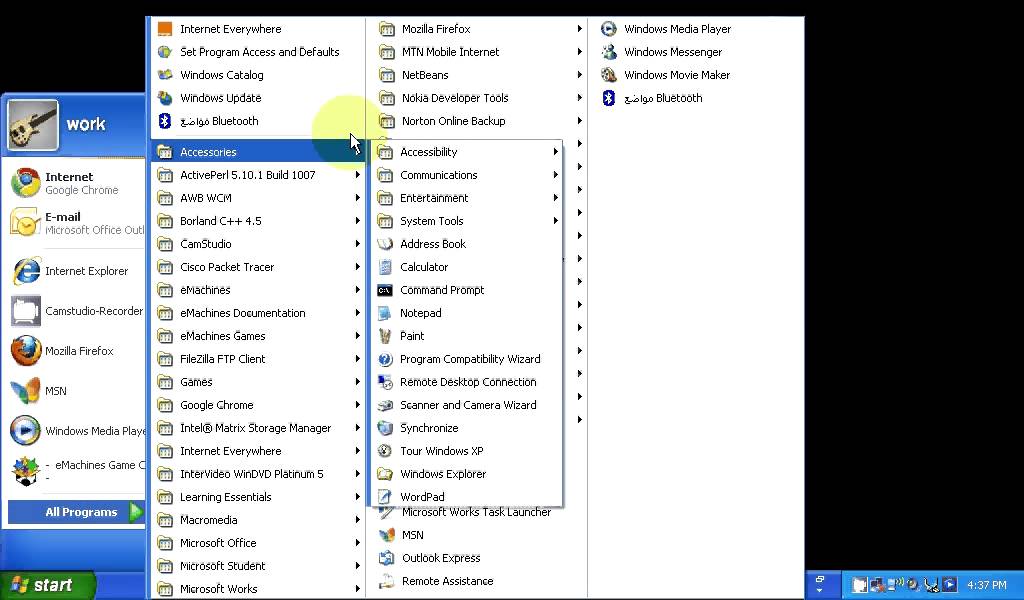Image resolution: width=1024 pixels, height=600 pixels.
Task: Open CamStudio program group
Action: pos(257,244)
